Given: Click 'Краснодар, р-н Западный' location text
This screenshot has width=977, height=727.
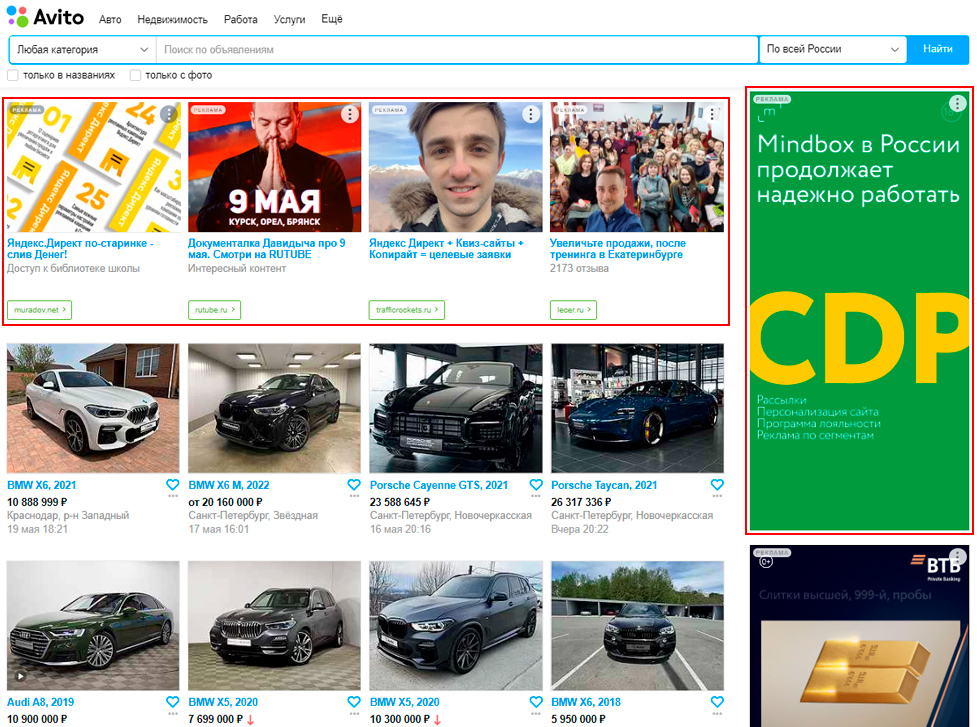Looking at the screenshot, I should point(68,516).
